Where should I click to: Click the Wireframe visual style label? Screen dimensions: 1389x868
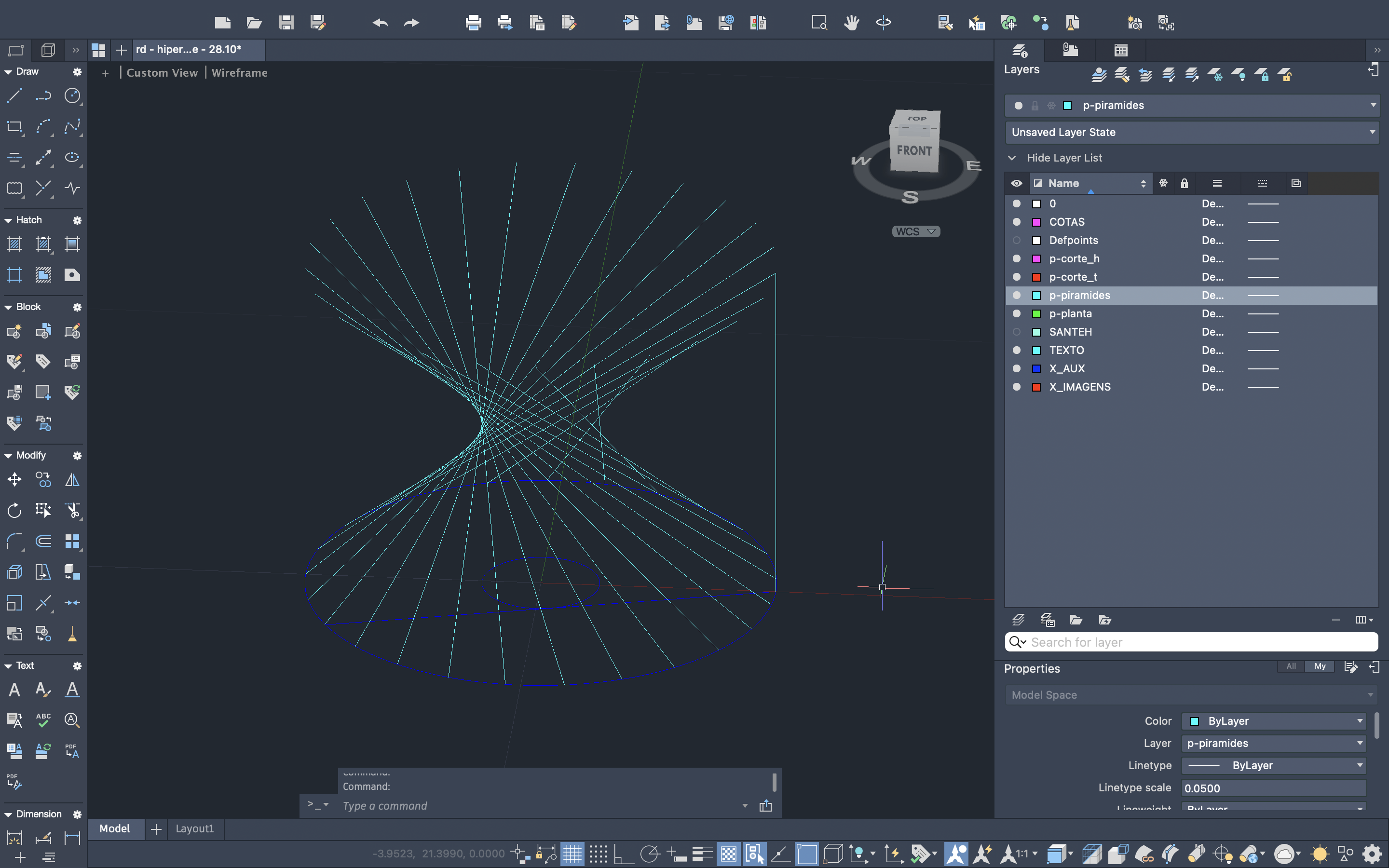click(x=239, y=73)
